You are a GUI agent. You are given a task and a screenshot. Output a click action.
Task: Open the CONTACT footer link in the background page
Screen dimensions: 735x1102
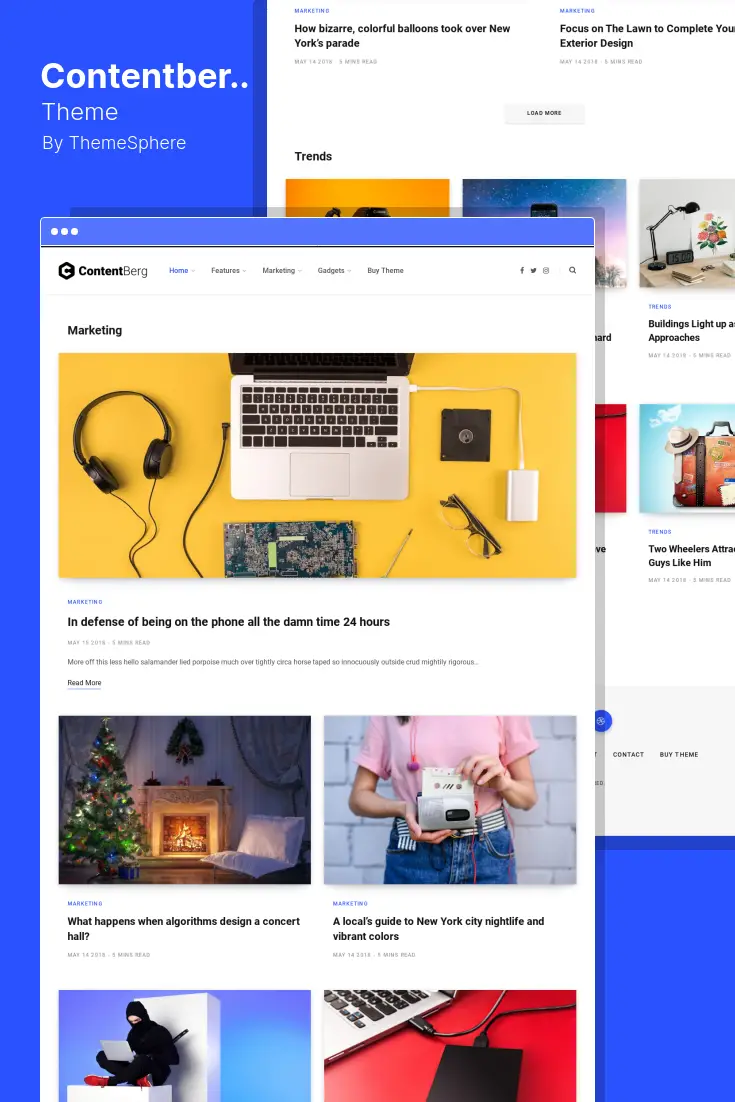(x=628, y=755)
